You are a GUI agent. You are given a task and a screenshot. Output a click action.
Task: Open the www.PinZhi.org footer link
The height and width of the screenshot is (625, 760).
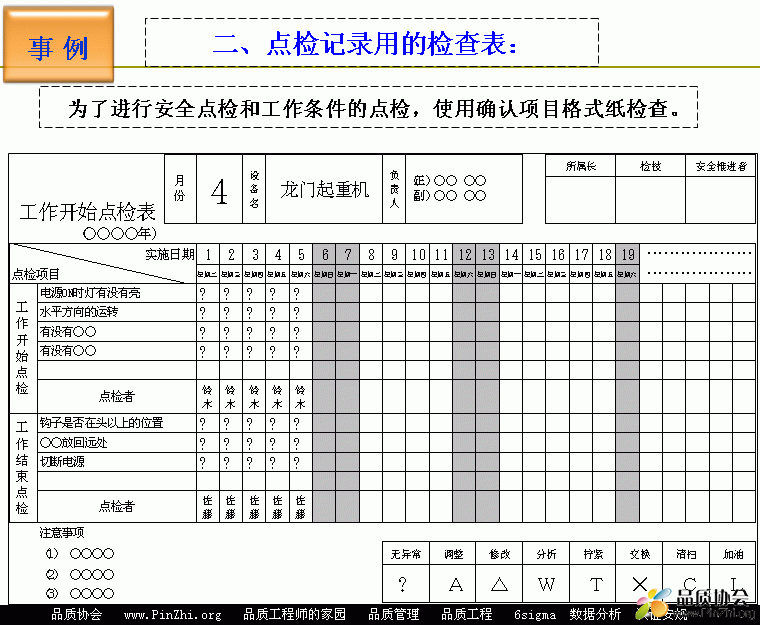point(172,615)
